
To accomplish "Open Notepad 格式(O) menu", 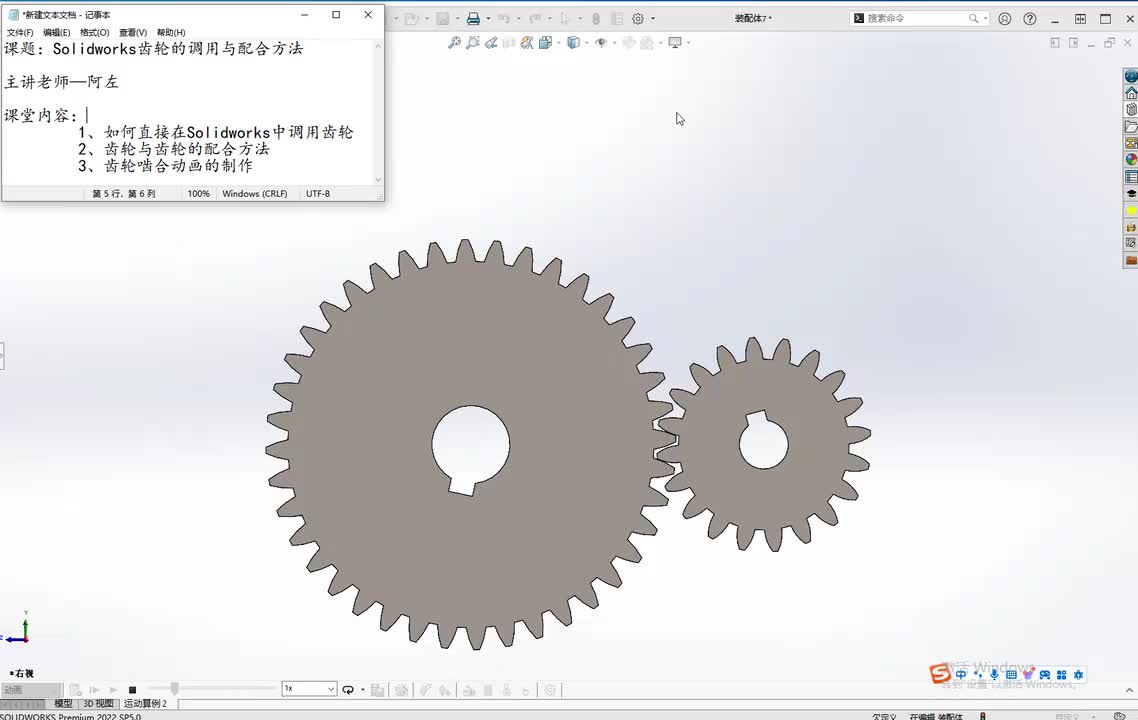I will click(94, 32).
